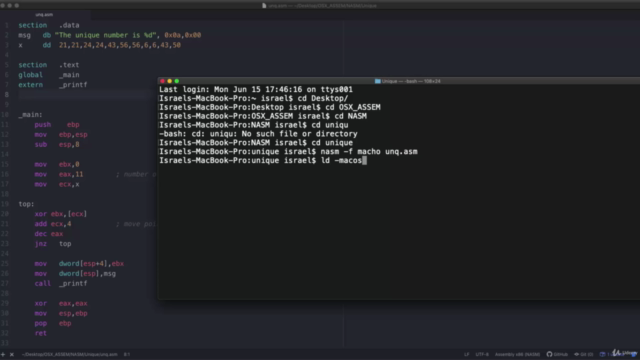Click the 'xor ebx,[ecx]' instruction

click(x=61, y=214)
